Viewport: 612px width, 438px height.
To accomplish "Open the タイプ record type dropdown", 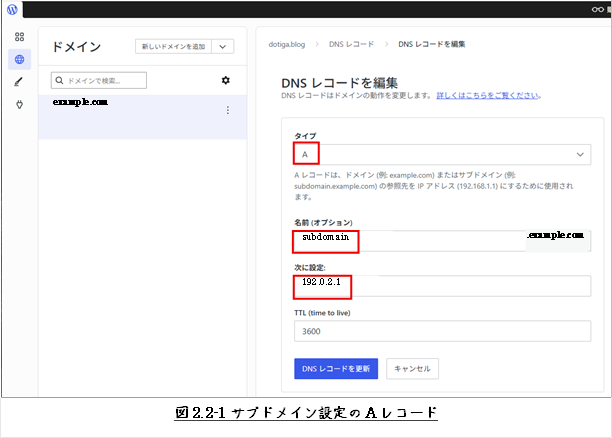I will tap(440, 154).
